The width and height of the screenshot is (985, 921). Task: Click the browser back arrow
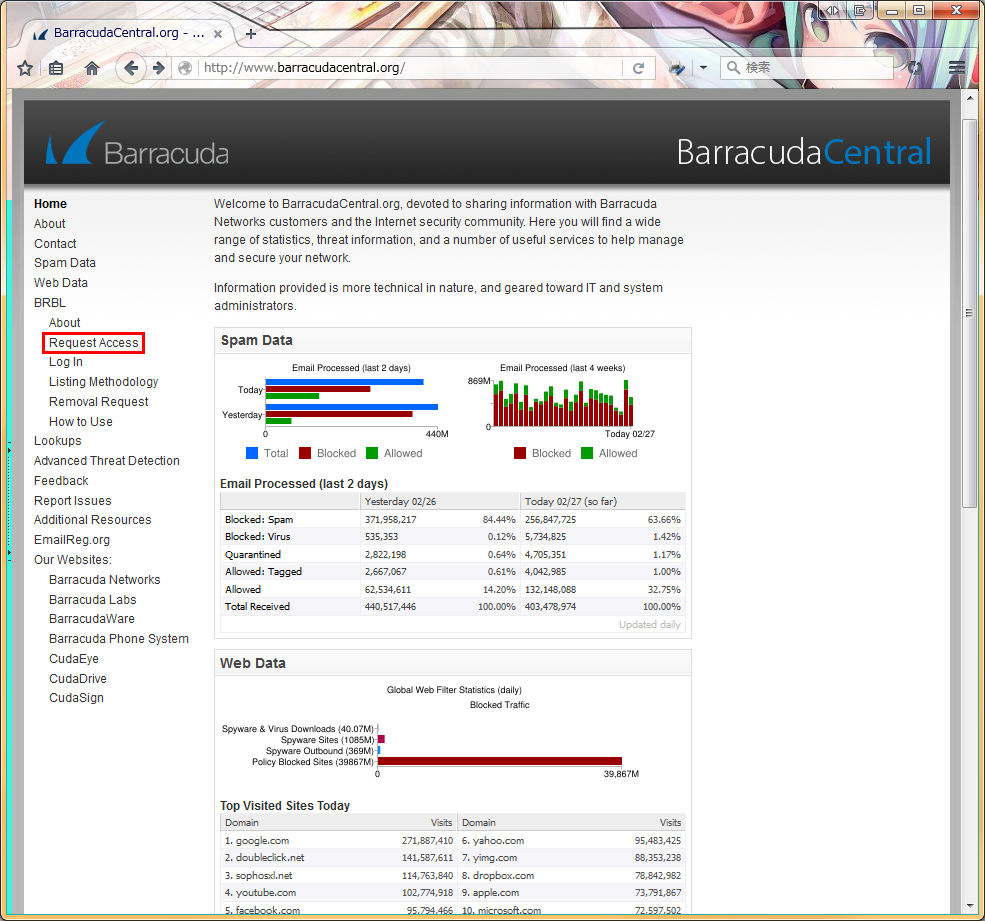coord(130,68)
